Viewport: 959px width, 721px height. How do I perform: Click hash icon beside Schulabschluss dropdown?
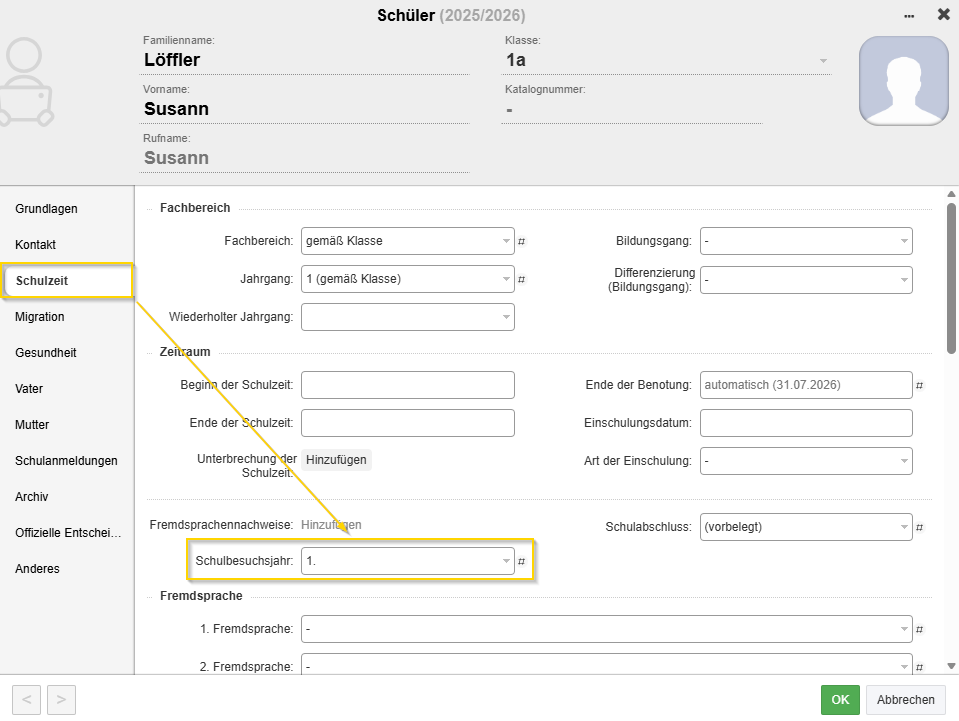point(919,527)
